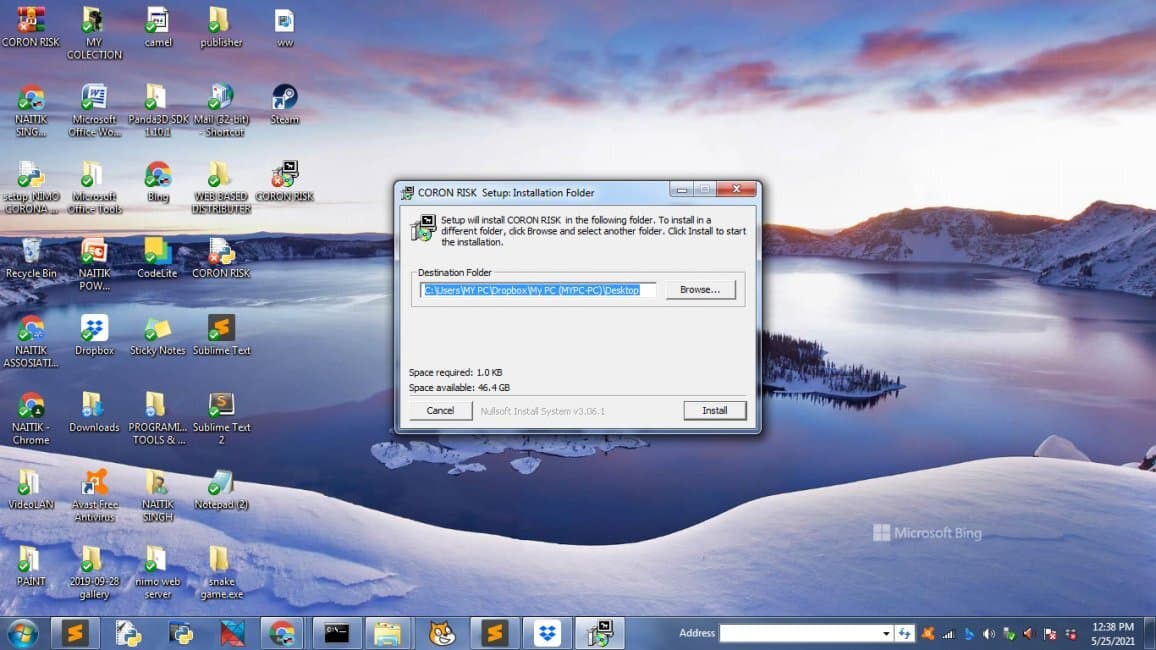The image size is (1156, 650).
Task: Select the Bing Chrome shortcut icon
Action: 157,181
